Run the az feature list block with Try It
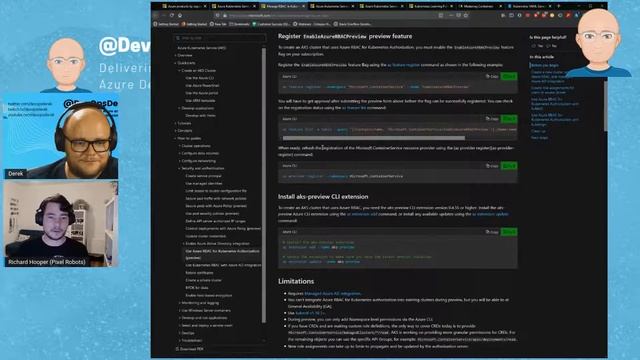 coord(509,119)
